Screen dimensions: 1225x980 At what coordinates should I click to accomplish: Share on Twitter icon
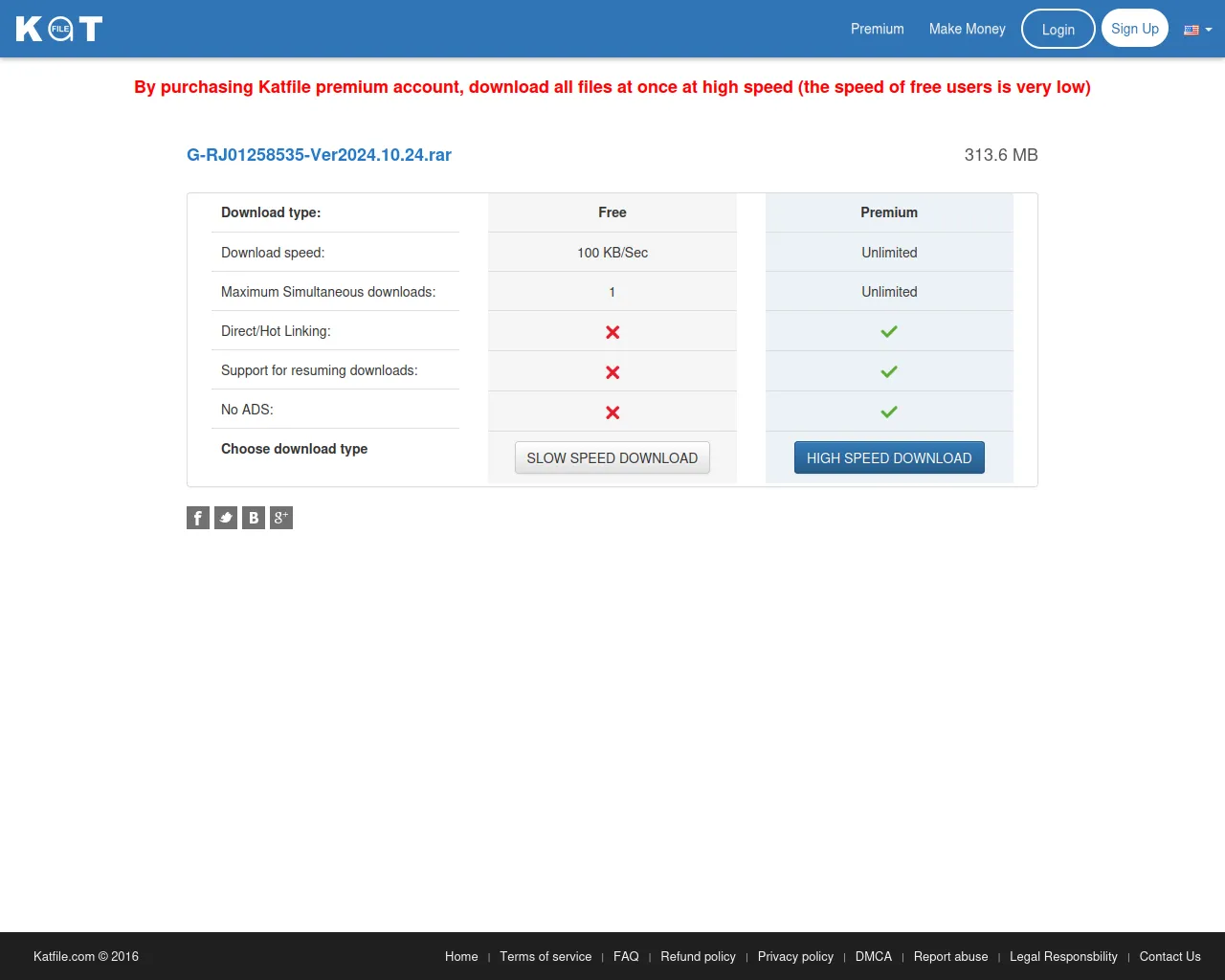[226, 518]
